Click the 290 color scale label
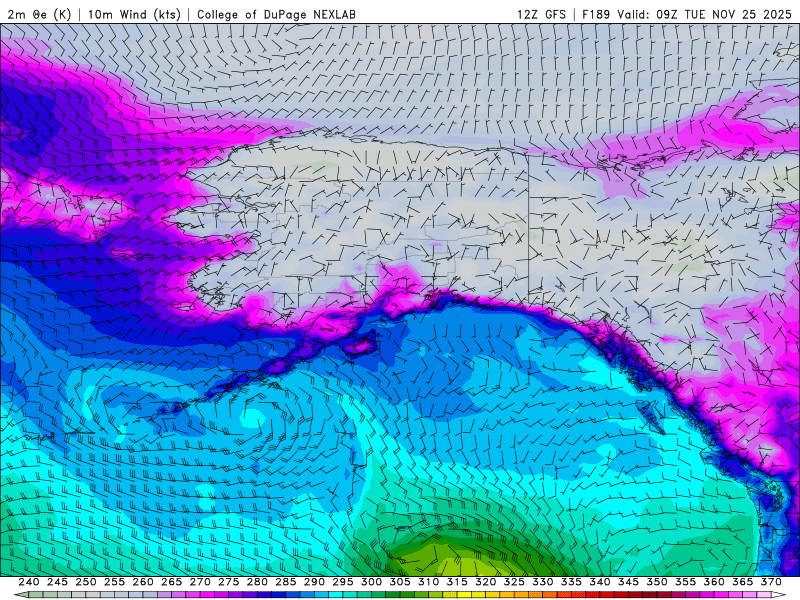This screenshot has width=800, height=600. (x=314, y=582)
